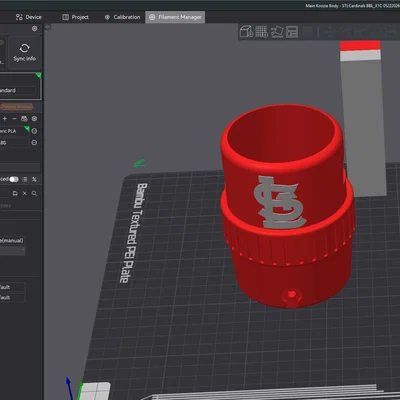
Task: Open the dropdown beneath the (manual) field
Action: [12, 250]
